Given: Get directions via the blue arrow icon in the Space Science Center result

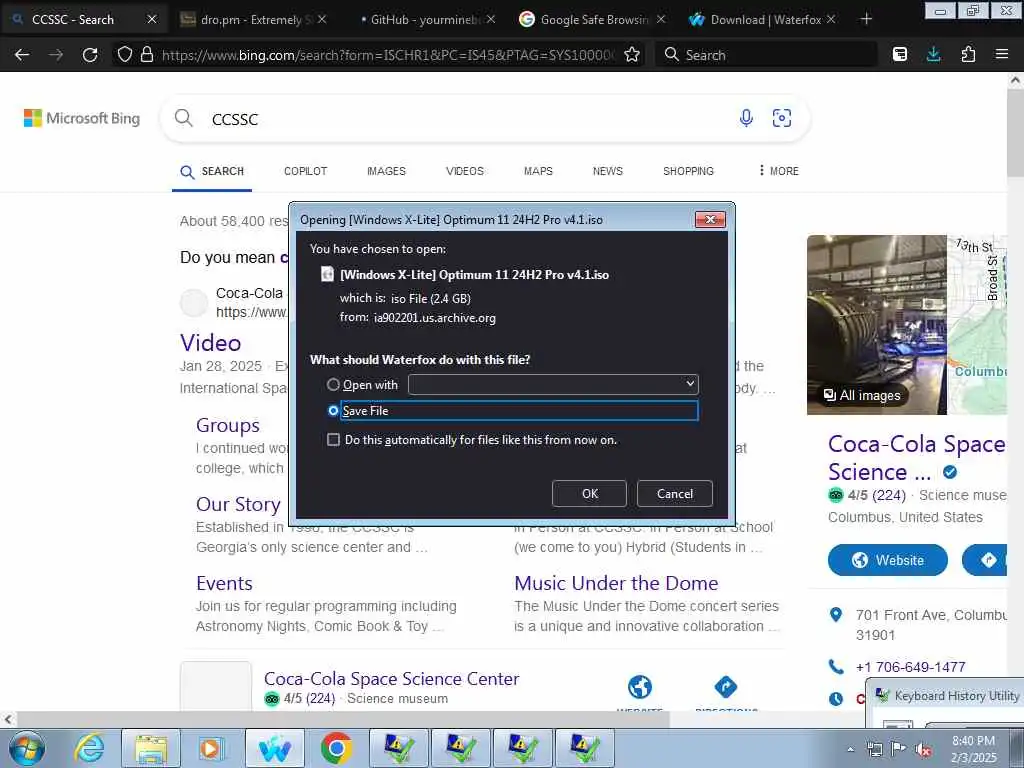Looking at the screenshot, I should (x=726, y=687).
